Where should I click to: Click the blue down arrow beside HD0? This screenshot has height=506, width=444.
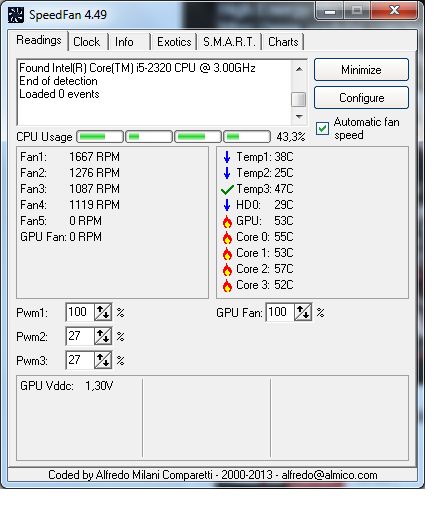(227, 205)
